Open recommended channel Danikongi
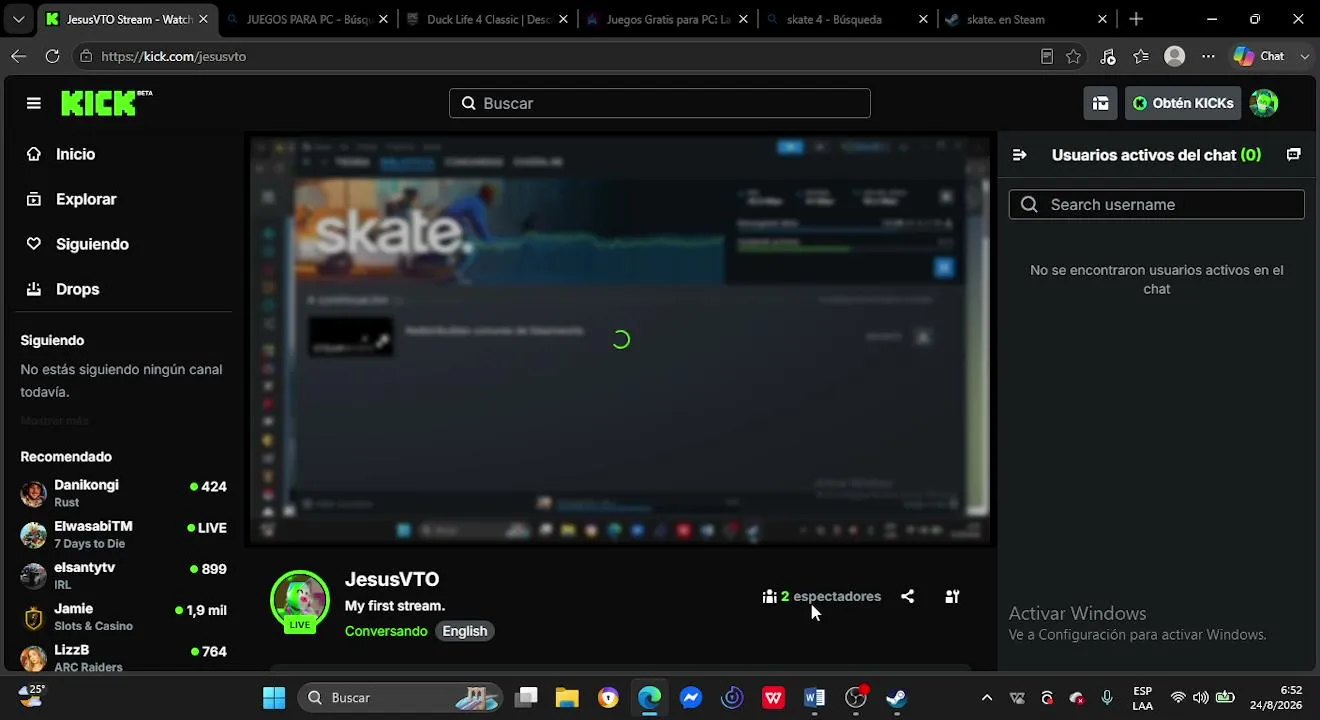Viewport: 1320px width, 720px height. (123, 493)
